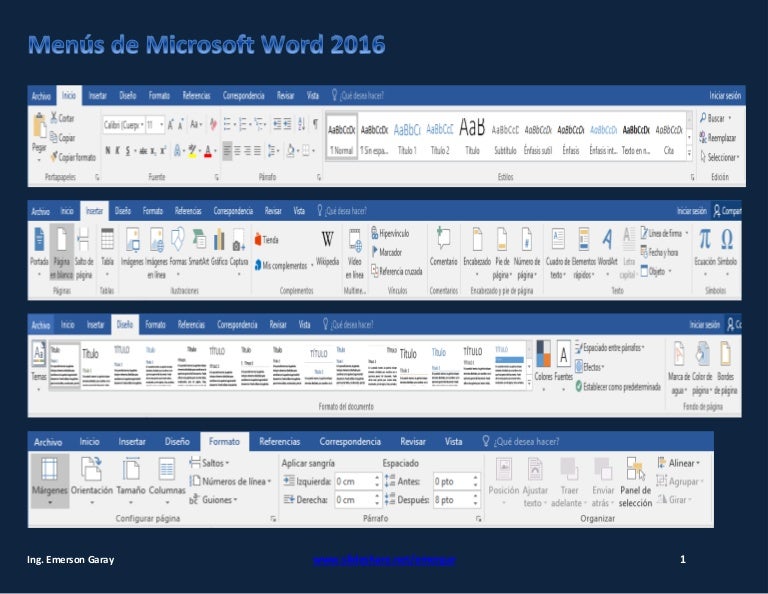Click the Izquierda indent input field
The image size is (768, 594).
pyautogui.click(x=352, y=481)
